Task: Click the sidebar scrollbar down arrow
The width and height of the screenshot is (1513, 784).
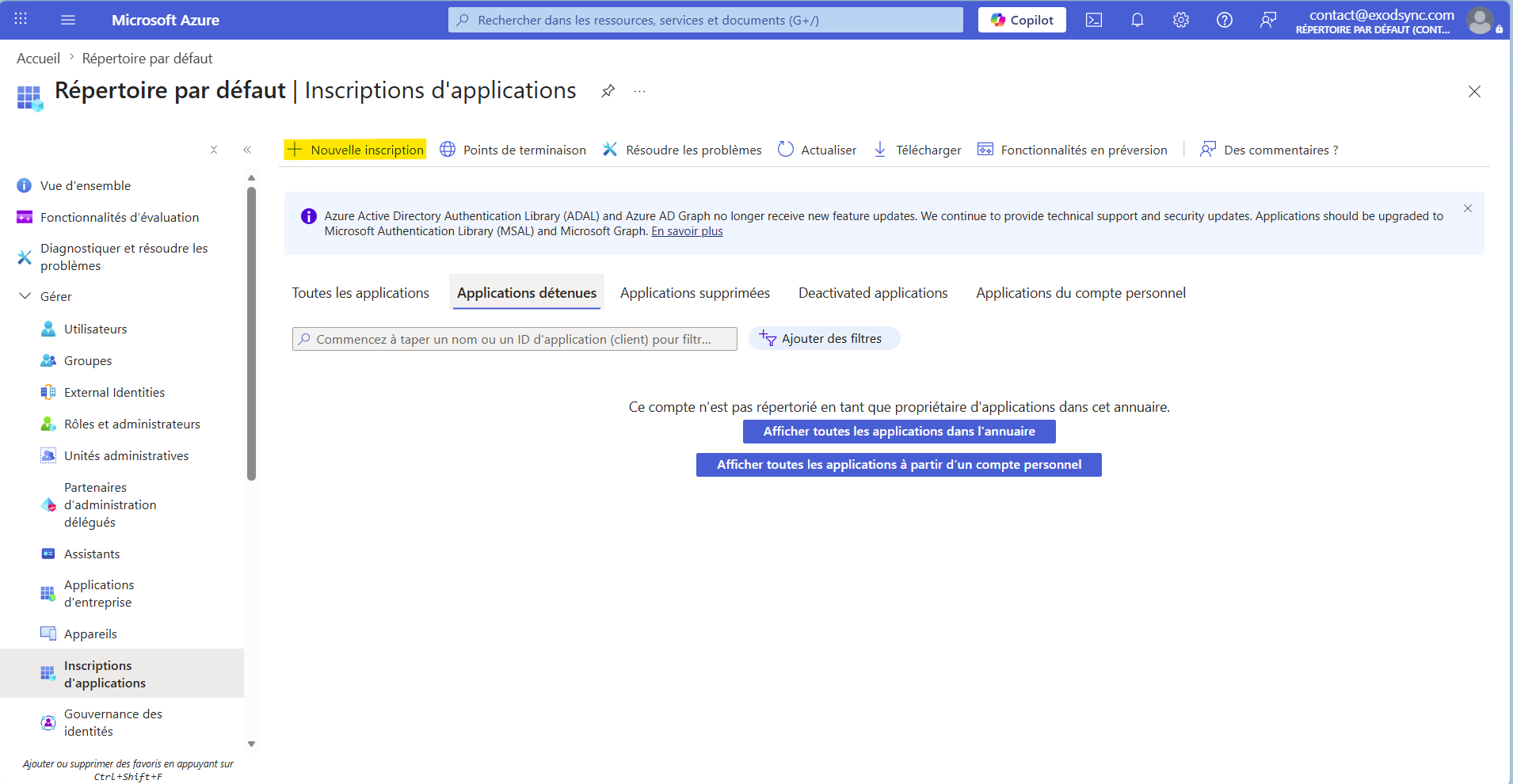Action: coord(251,744)
